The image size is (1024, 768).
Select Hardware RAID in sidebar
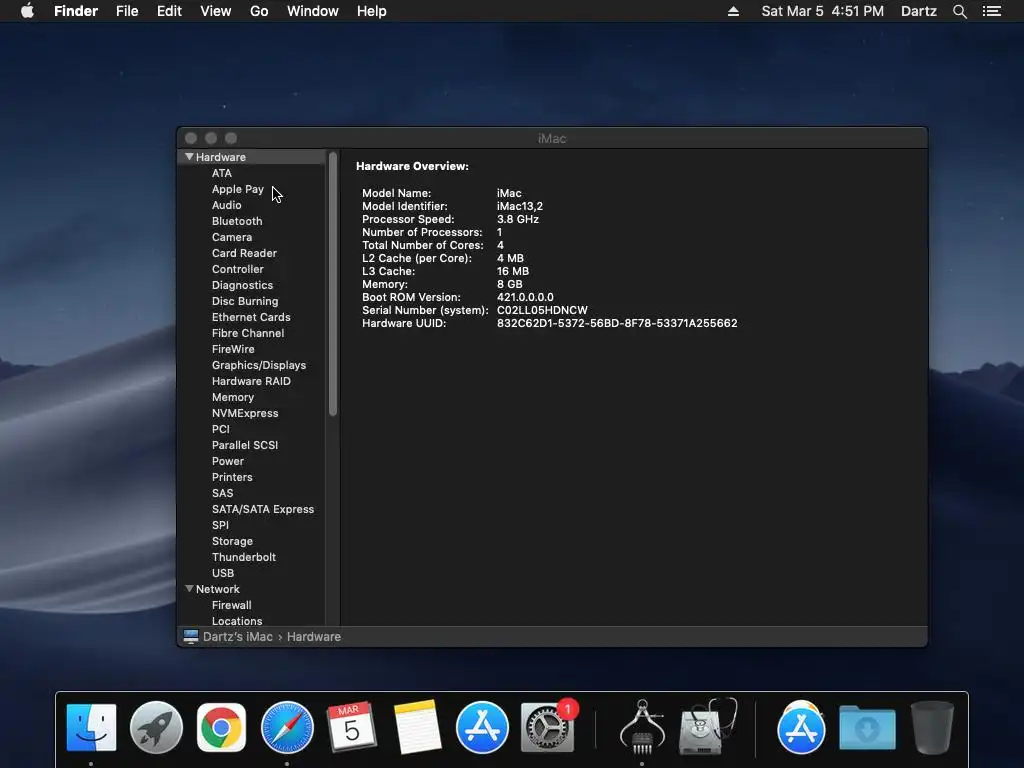pyautogui.click(x=251, y=381)
